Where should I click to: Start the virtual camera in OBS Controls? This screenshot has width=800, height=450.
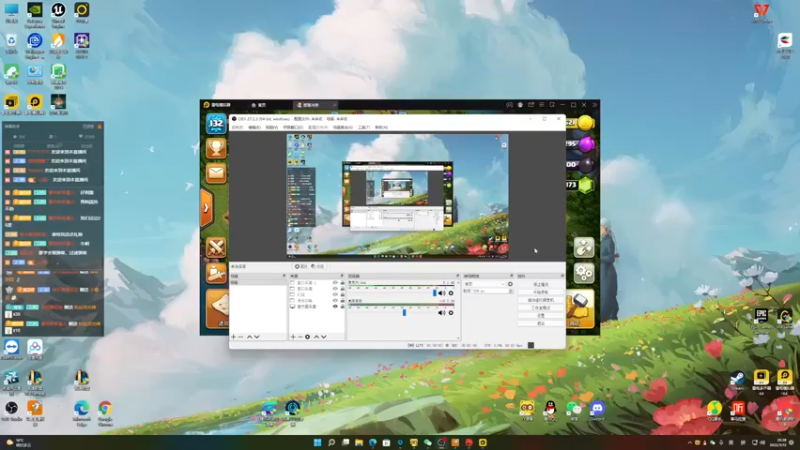[x=541, y=300]
